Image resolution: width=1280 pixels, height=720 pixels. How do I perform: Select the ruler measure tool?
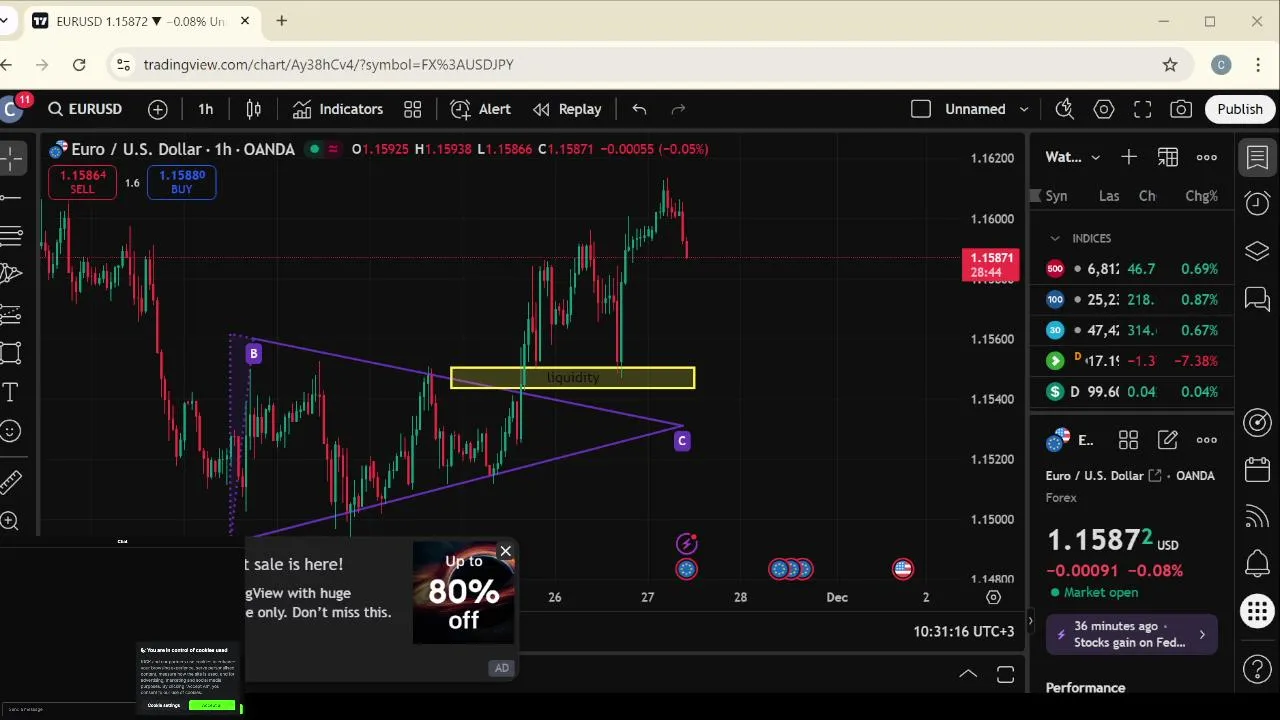(11, 482)
